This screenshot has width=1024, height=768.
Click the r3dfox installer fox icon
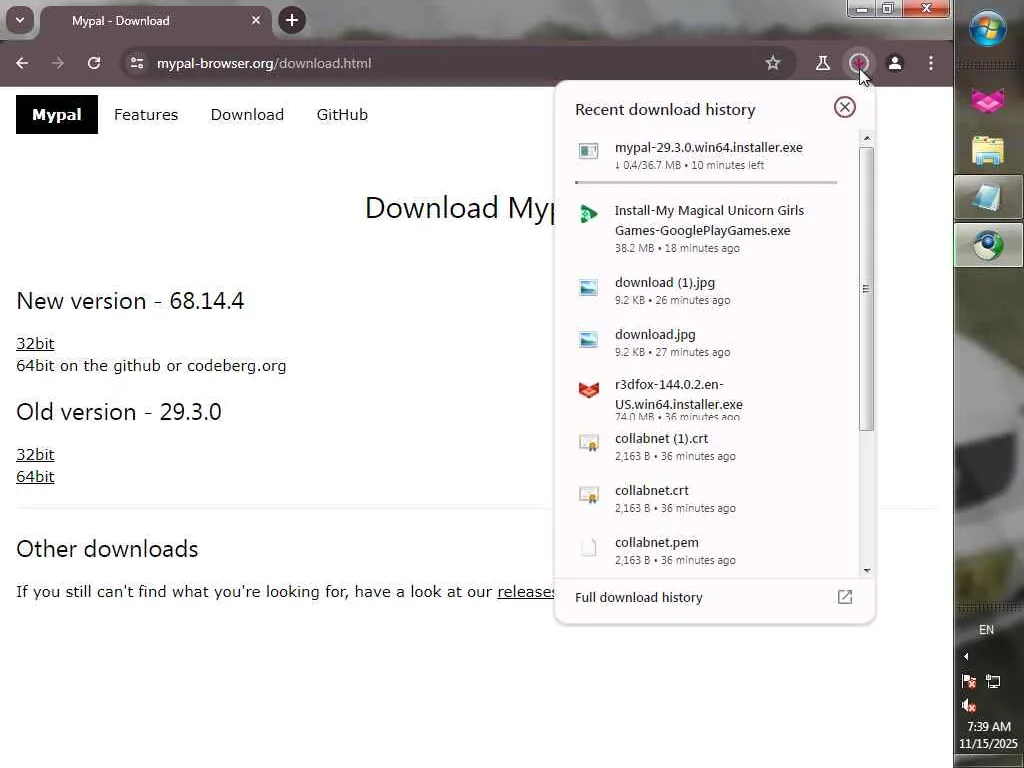coord(588,390)
